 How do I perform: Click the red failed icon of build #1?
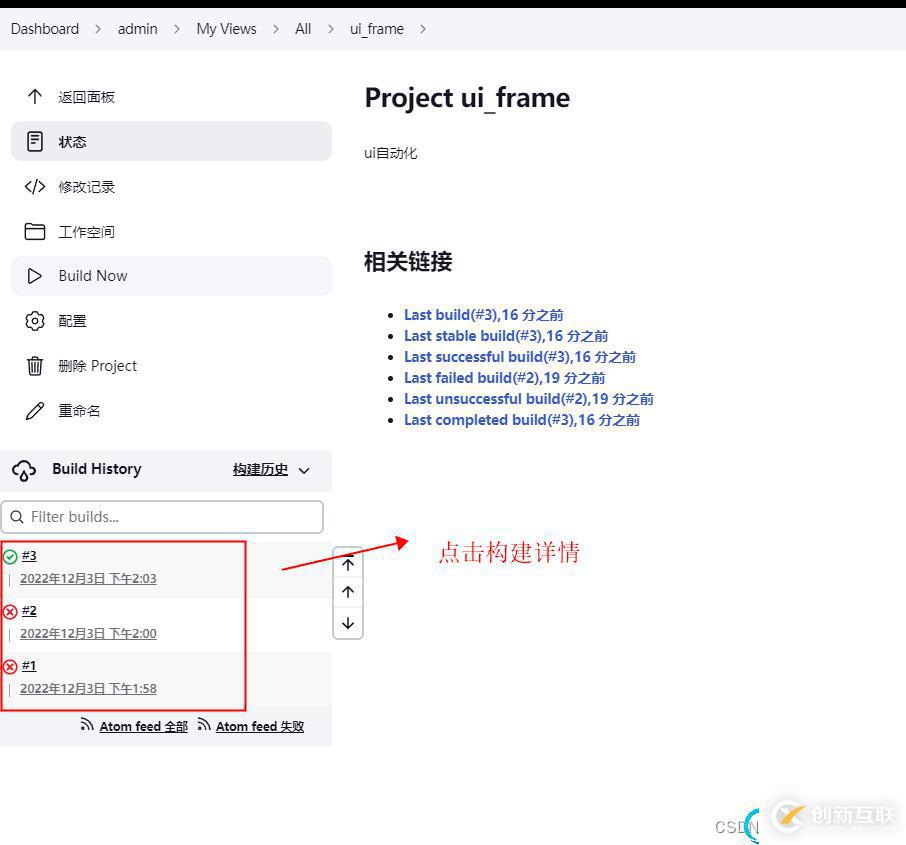pyautogui.click(x=10, y=667)
